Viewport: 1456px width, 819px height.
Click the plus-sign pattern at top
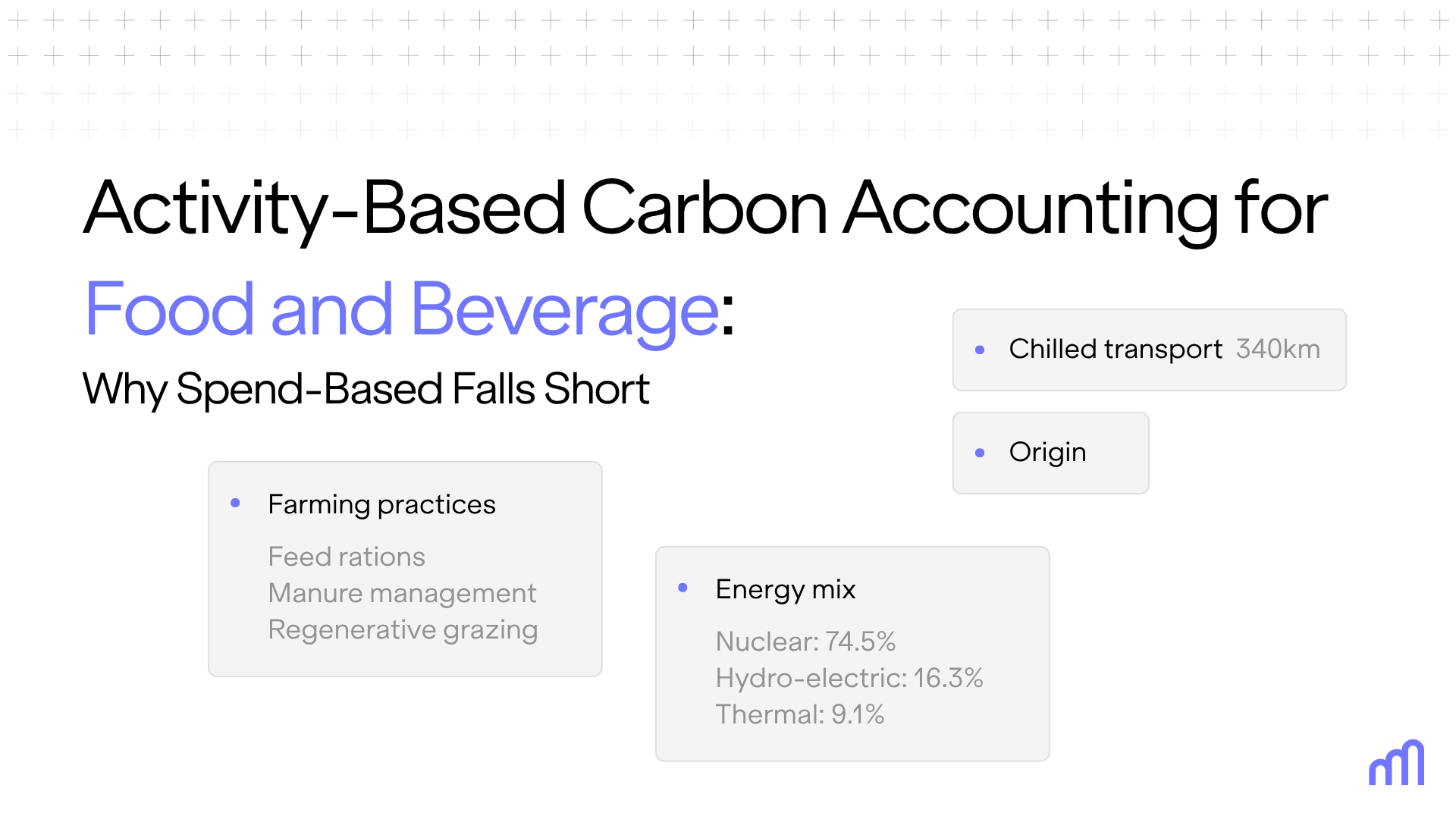[728, 74]
